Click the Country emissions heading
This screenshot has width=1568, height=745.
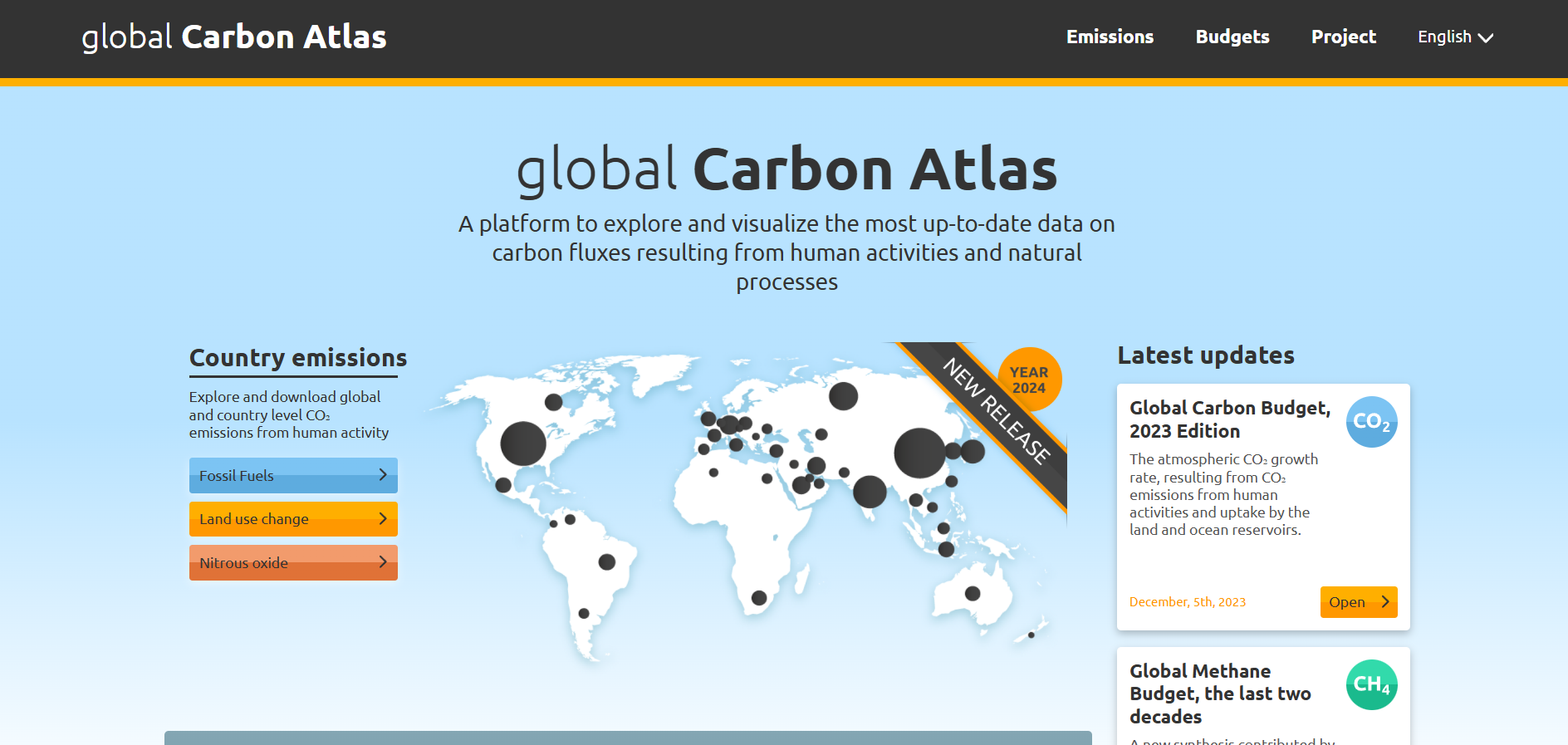pos(298,358)
